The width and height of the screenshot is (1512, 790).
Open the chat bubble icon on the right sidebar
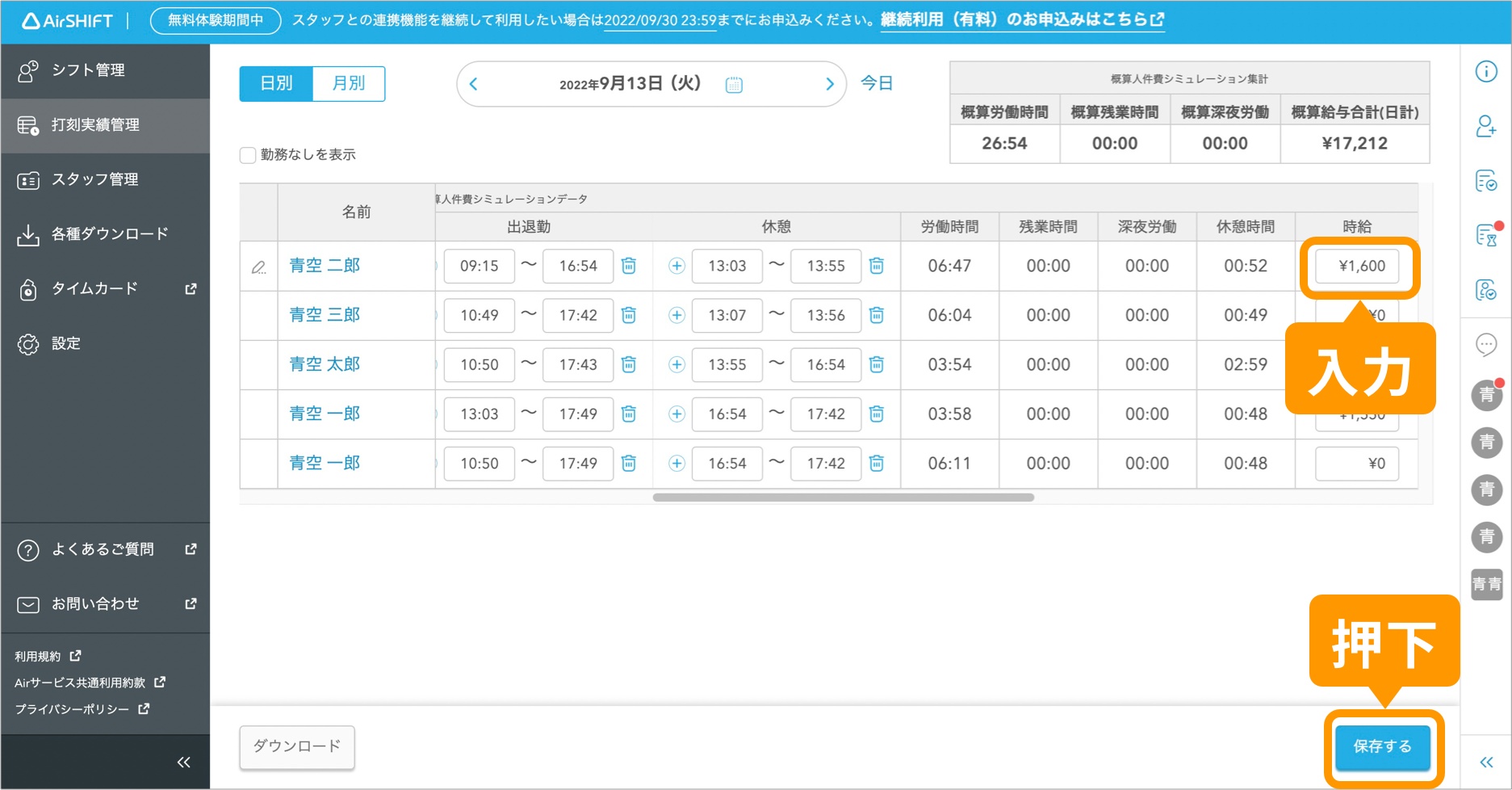[x=1486, y=346]
